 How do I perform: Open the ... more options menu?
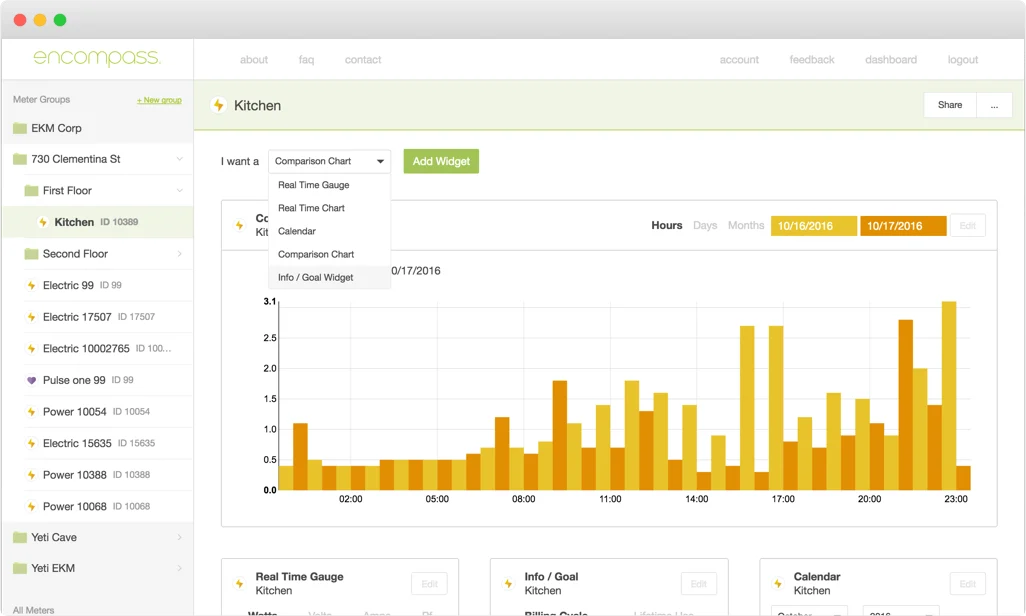click(x=994, y=105)
